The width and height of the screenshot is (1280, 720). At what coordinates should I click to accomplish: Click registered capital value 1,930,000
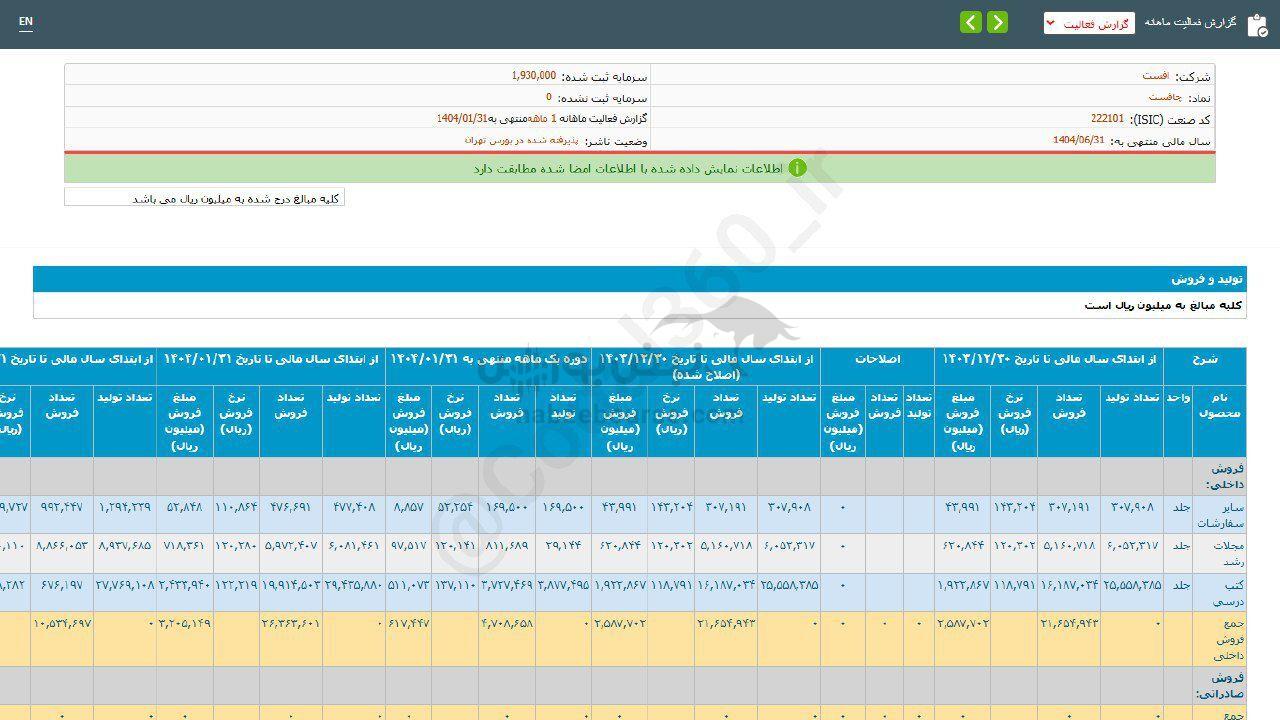[533, 76]
